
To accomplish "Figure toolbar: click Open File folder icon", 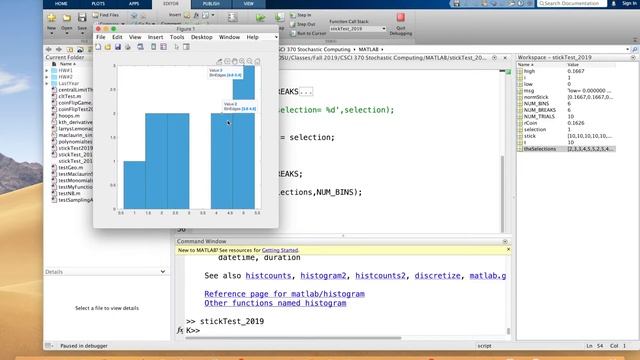I will pos(108,47).
